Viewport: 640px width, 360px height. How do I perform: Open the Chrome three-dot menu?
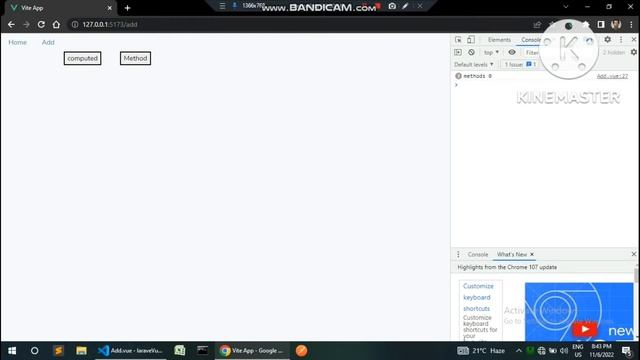[x=631, y=24]
